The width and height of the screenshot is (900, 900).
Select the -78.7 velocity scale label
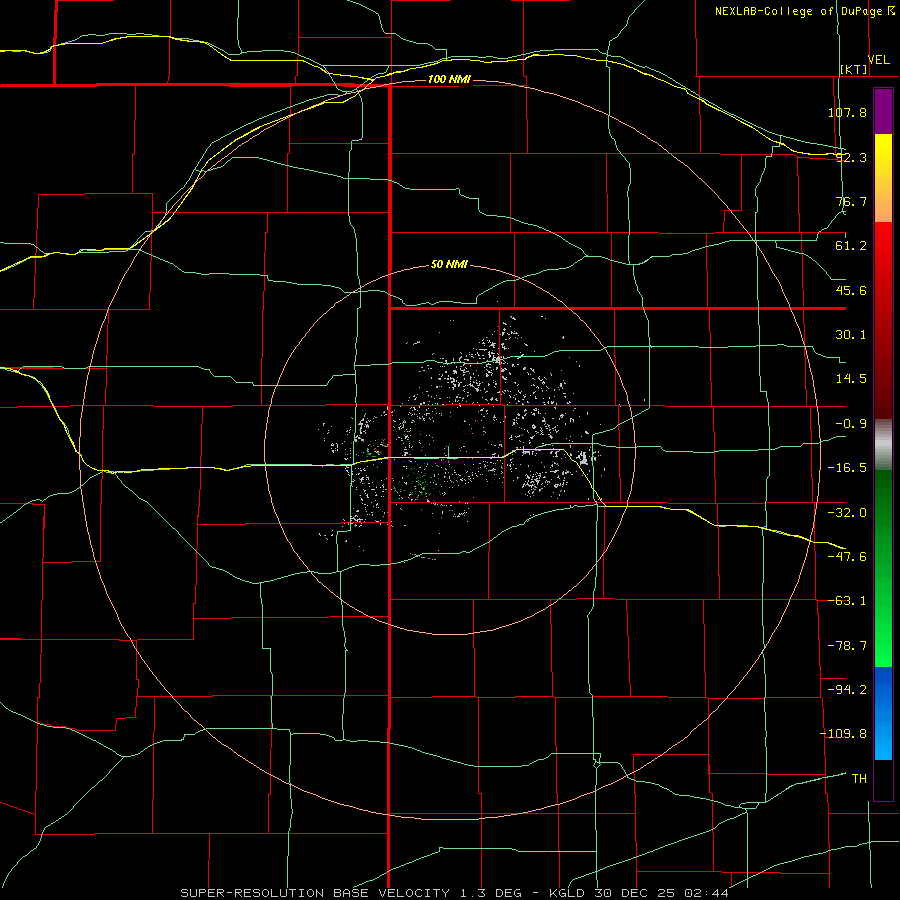coord(847,646)
